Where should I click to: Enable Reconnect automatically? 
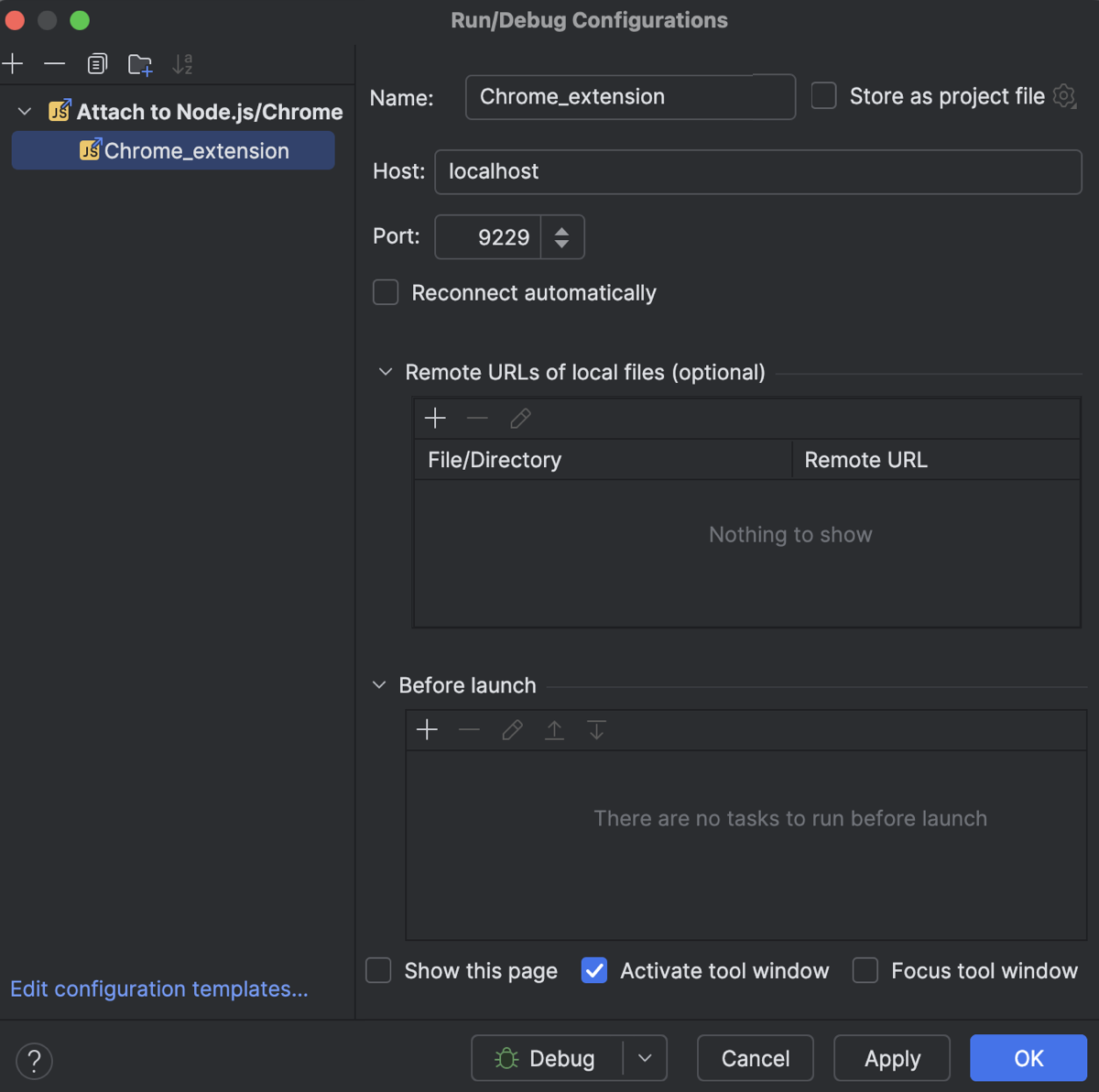coord(386,292)
